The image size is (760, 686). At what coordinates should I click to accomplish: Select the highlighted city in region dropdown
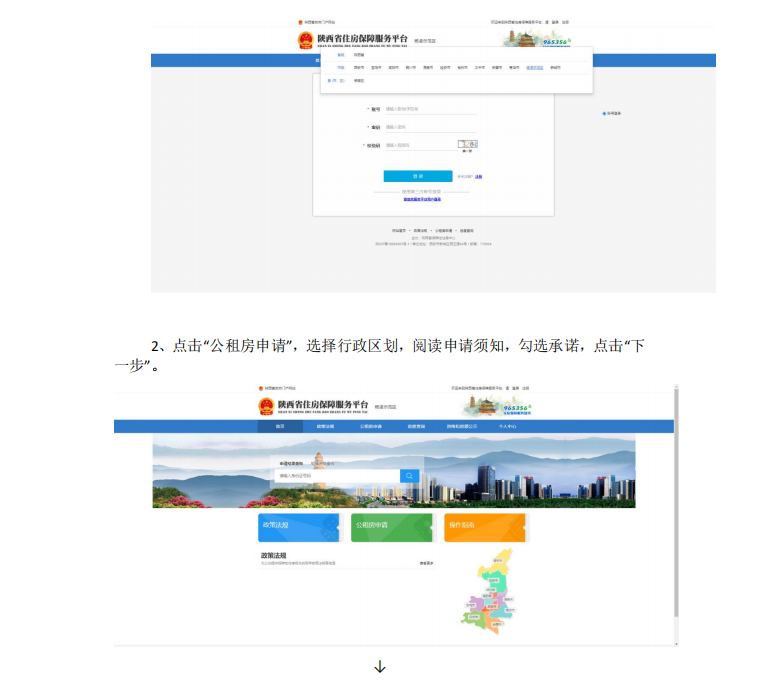click(x=536, y=68)
